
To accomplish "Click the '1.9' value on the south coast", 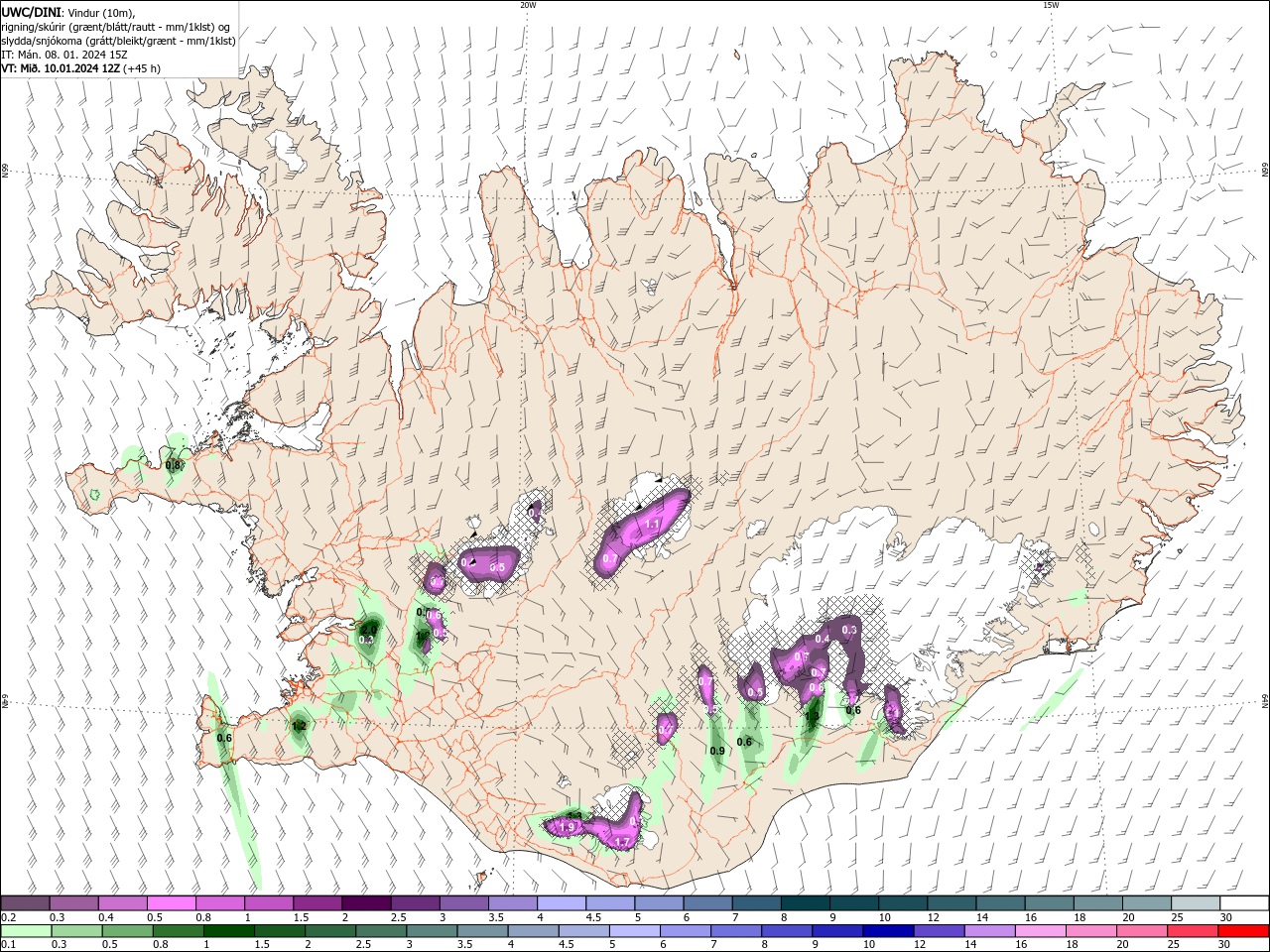I will pyautogui.click(x=569, y=827).
